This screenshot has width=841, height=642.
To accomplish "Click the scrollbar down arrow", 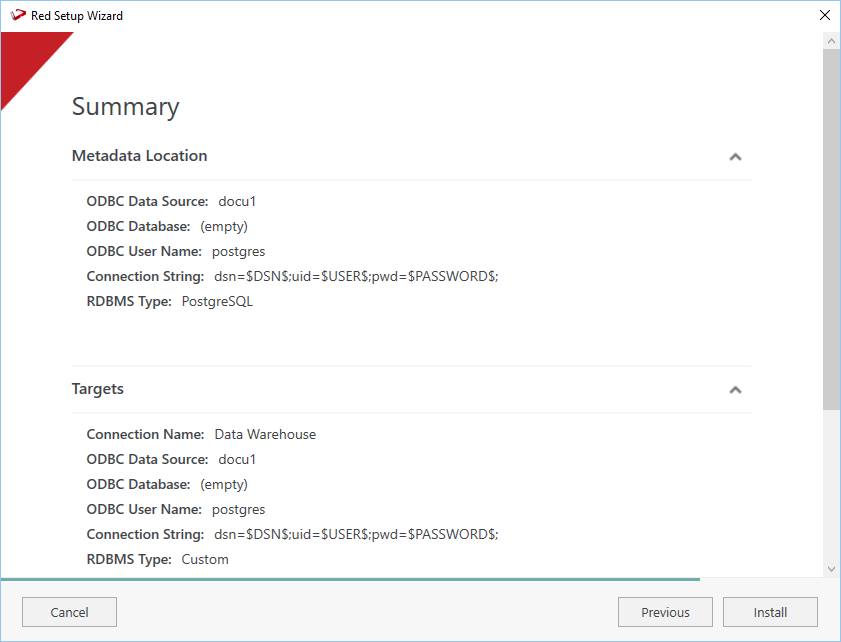I will point(831,568).
